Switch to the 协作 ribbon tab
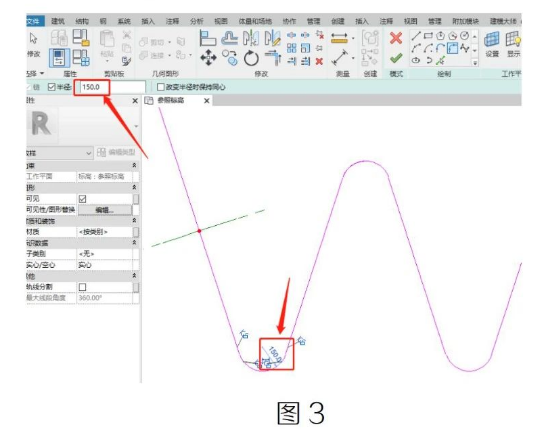Screen dimensions: 542x442 [x=289, y=21]
